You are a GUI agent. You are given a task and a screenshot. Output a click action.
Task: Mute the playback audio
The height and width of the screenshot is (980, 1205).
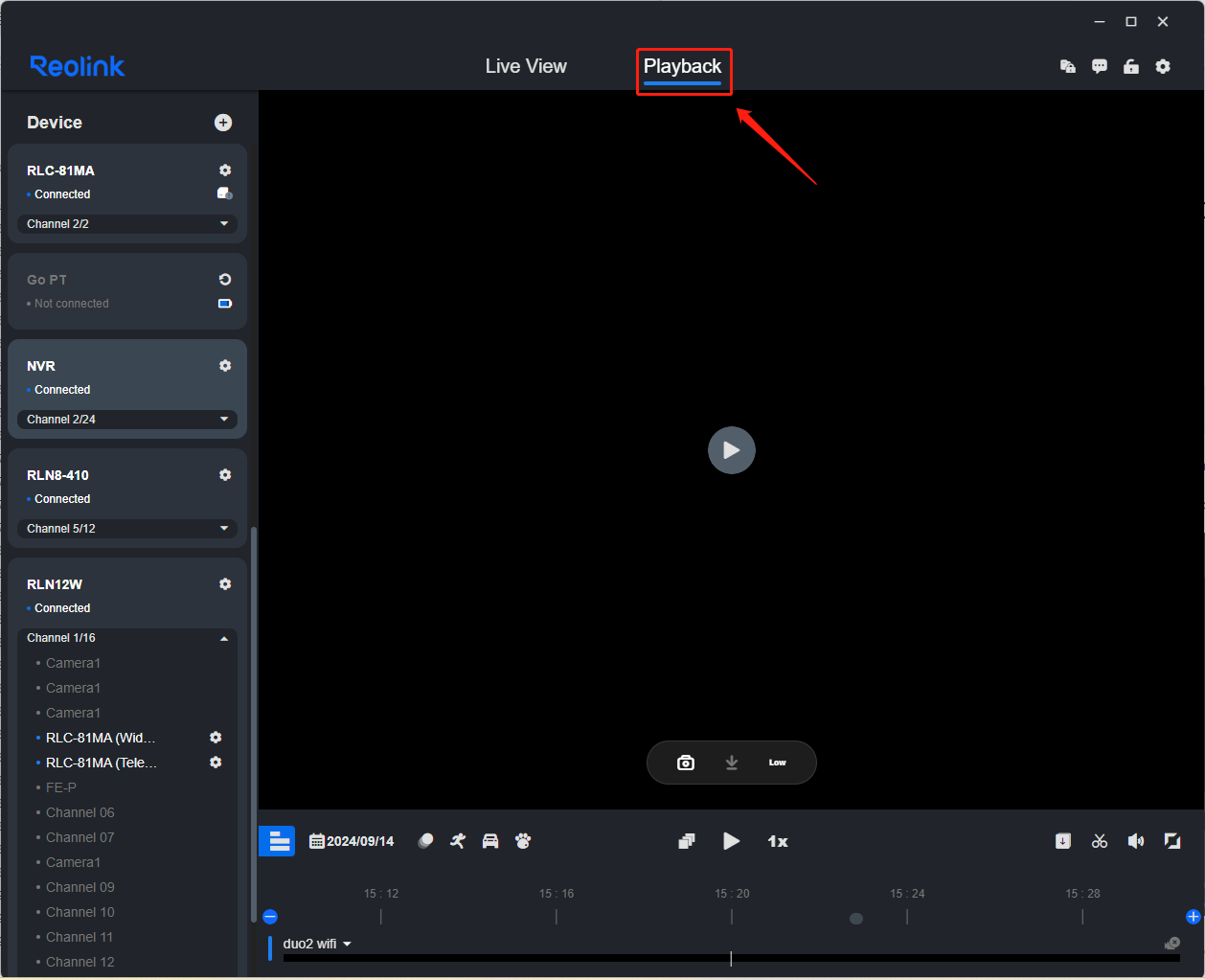pos(1136,841)
